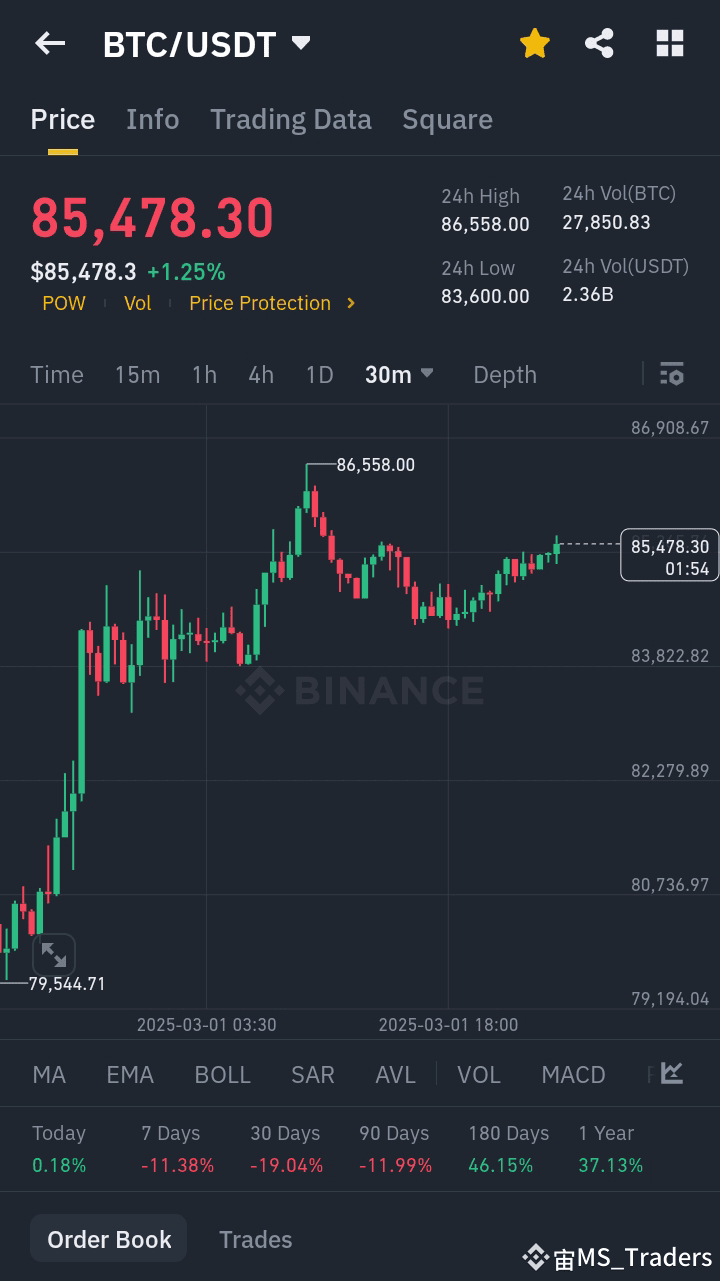This screenshot has width=720, height=1281.
Task: Select the 1h timeframe
Action: click(204, 374)
